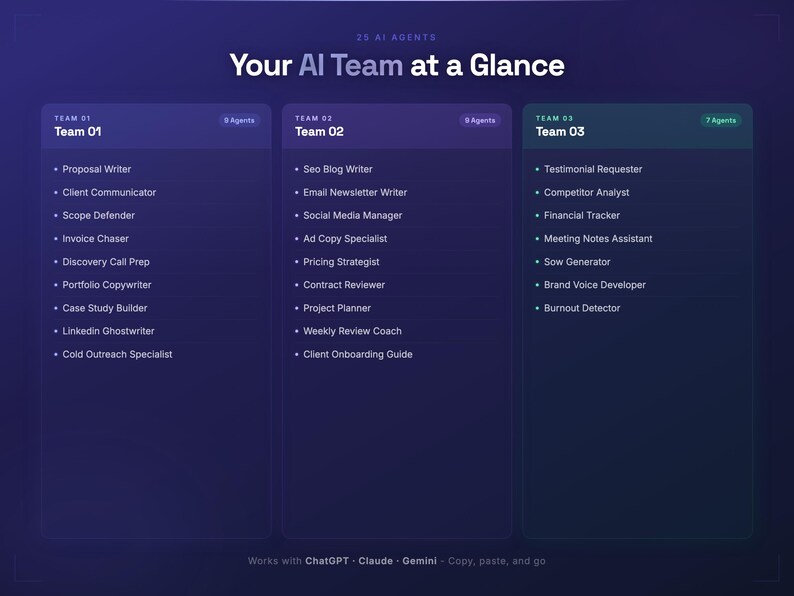Select Pricing Strategist agent

[341, 262]
